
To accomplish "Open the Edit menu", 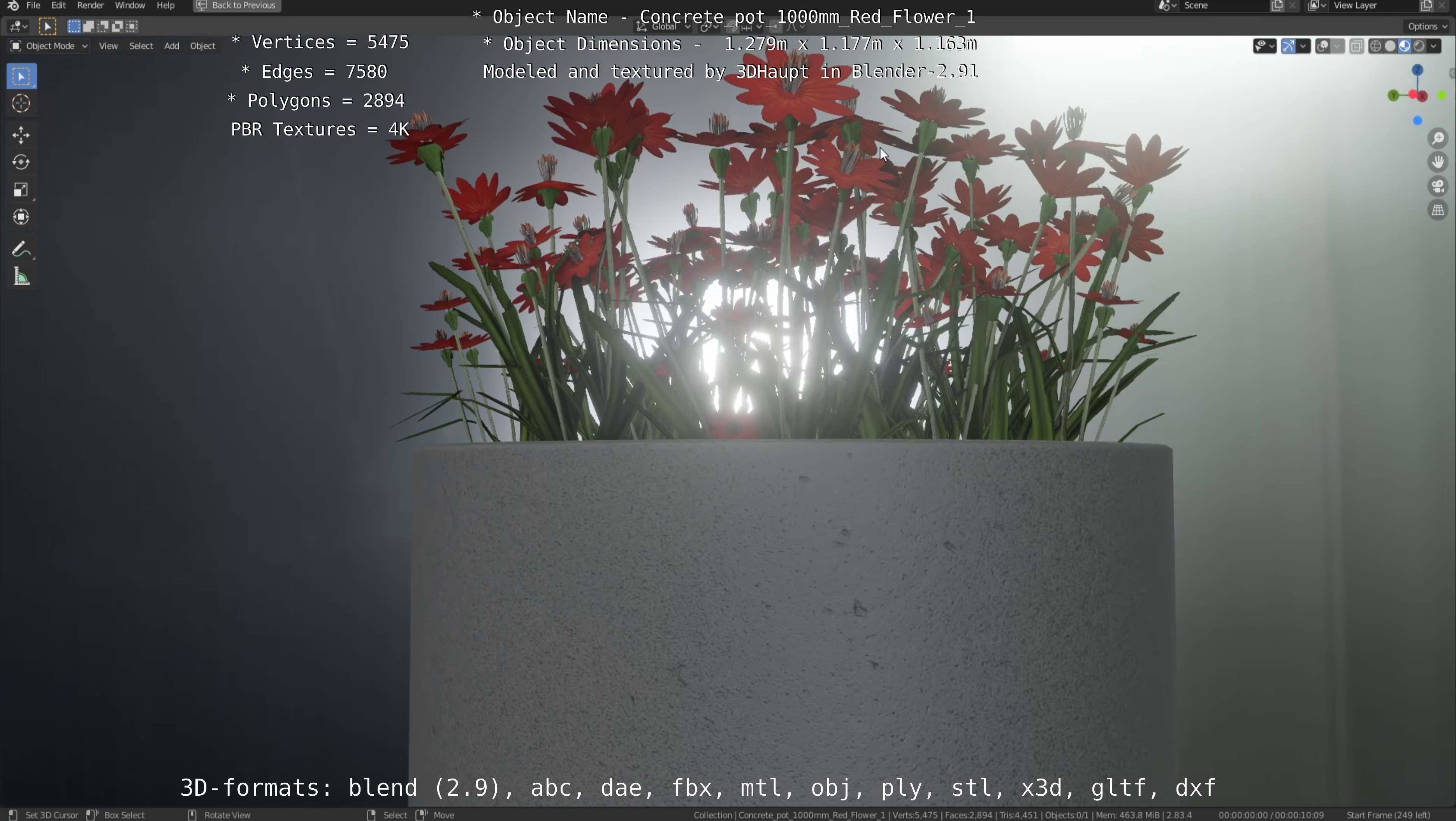I will [x=58, y=6].
